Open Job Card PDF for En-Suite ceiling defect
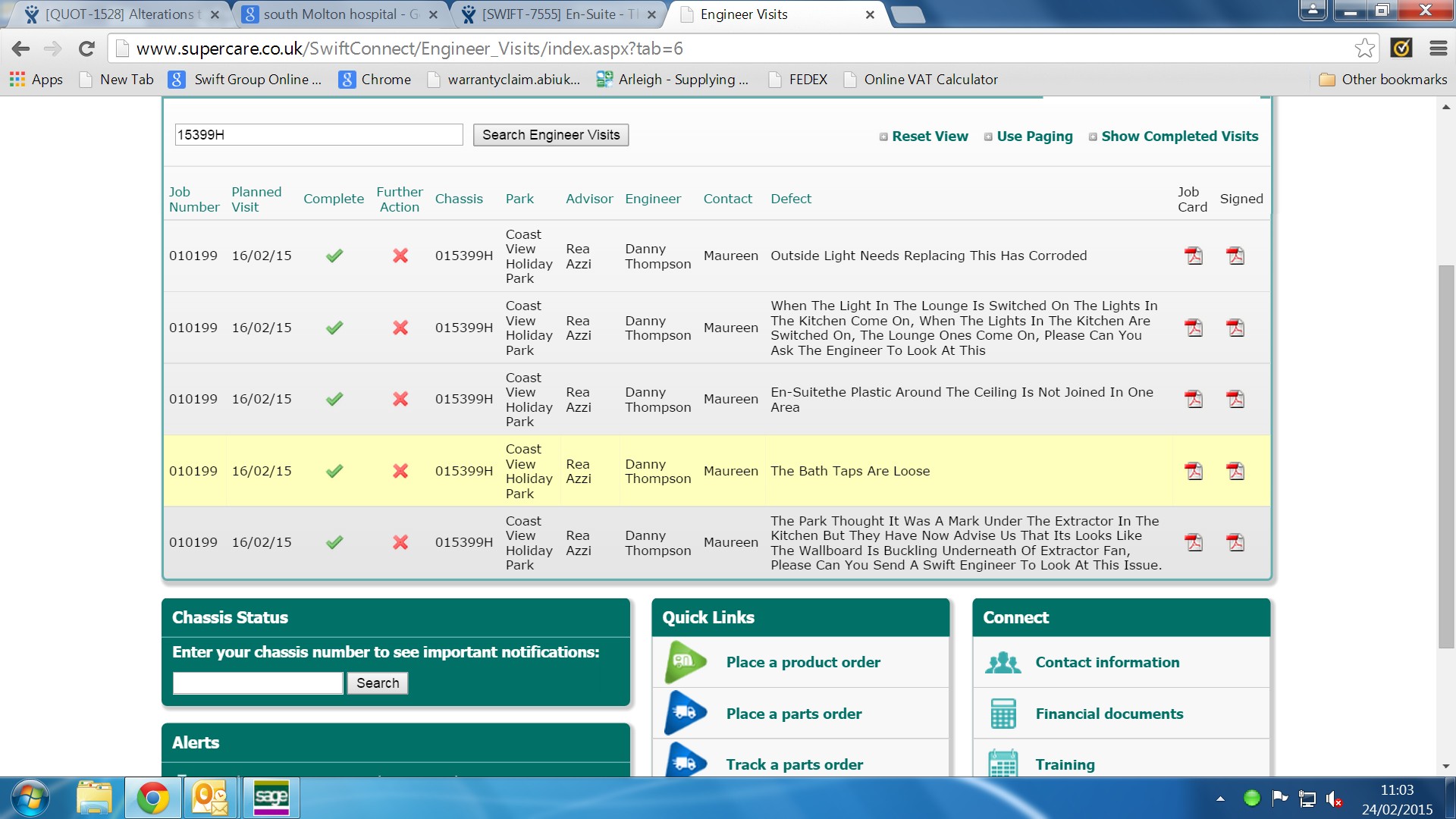Image resolution: width=1456 pixels, height=819 pixels. (1194, 399)
